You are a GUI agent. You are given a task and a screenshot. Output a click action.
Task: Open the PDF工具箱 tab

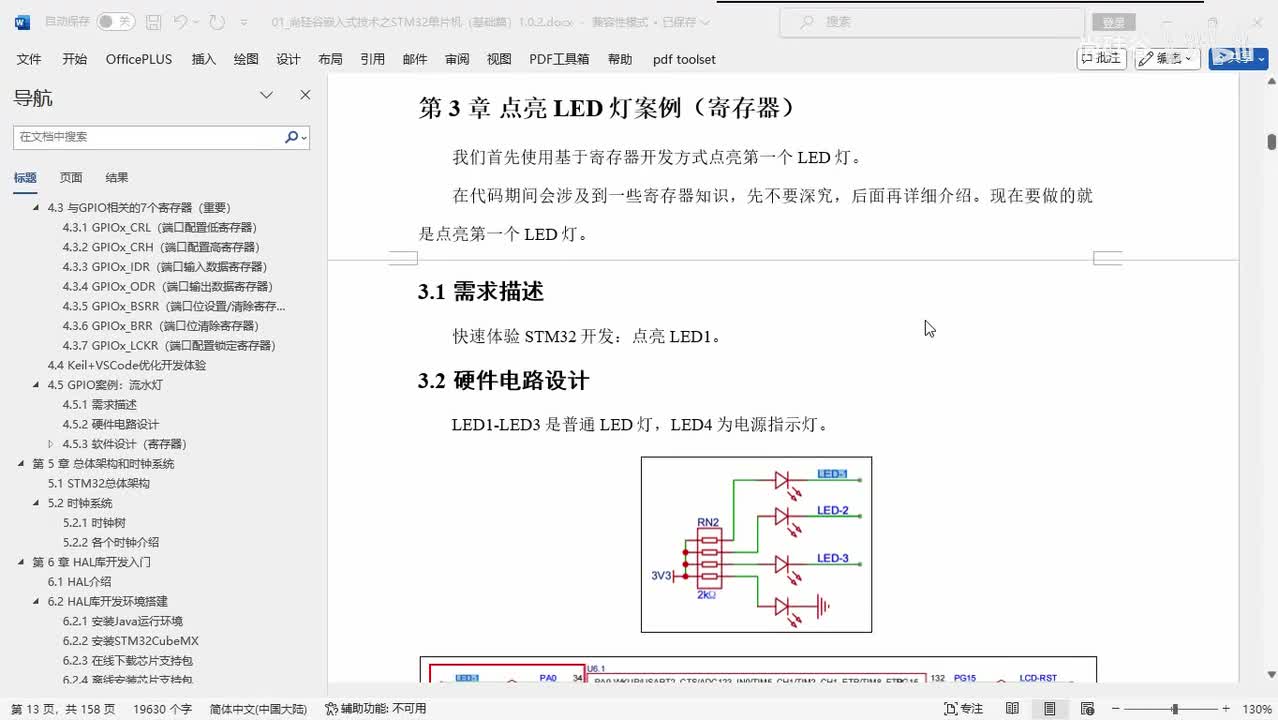(559, 59)
